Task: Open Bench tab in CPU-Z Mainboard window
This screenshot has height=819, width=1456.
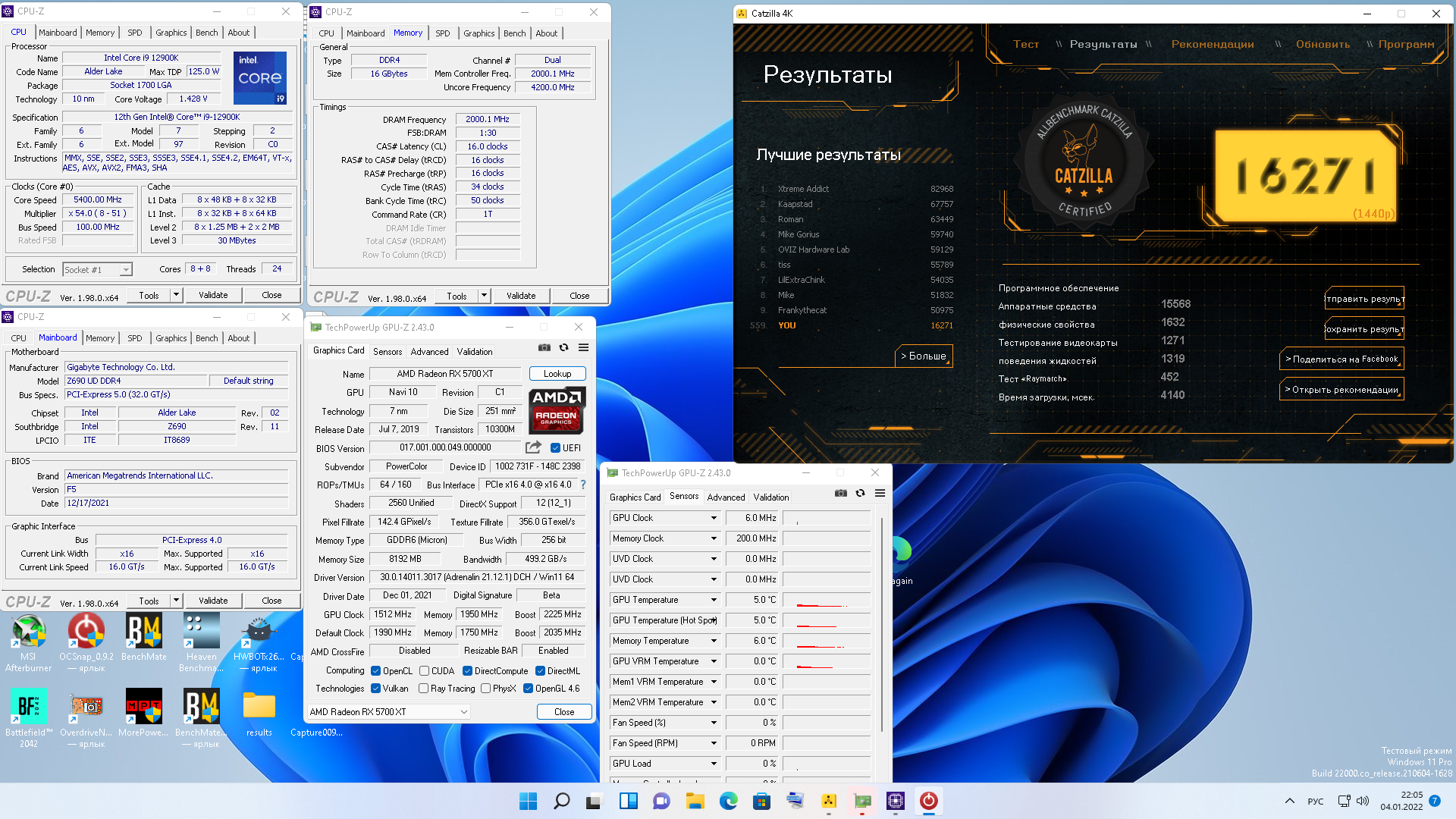Action: click(x=206, y=338)
